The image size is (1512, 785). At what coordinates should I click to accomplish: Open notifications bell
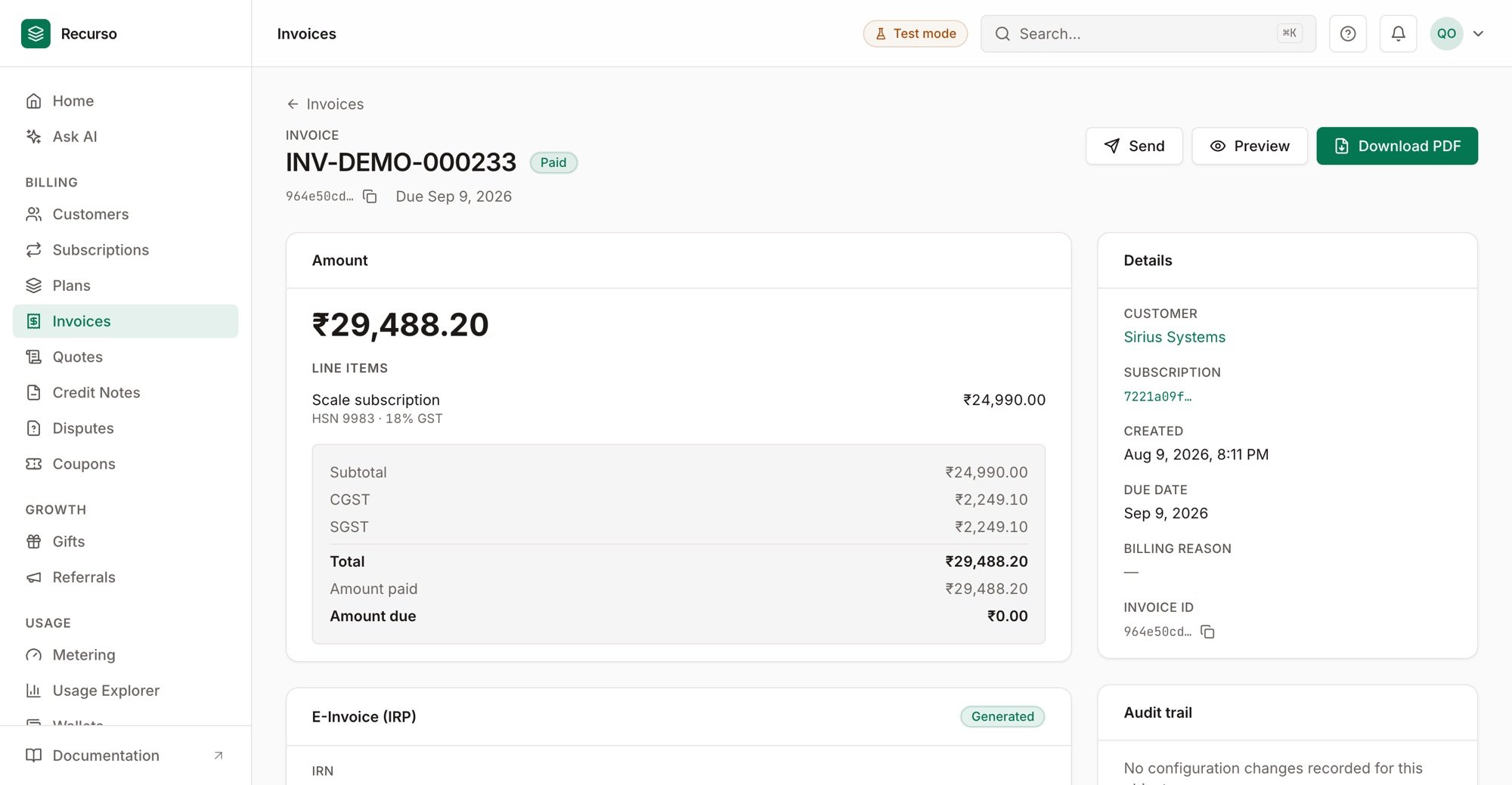[1398, 33]
